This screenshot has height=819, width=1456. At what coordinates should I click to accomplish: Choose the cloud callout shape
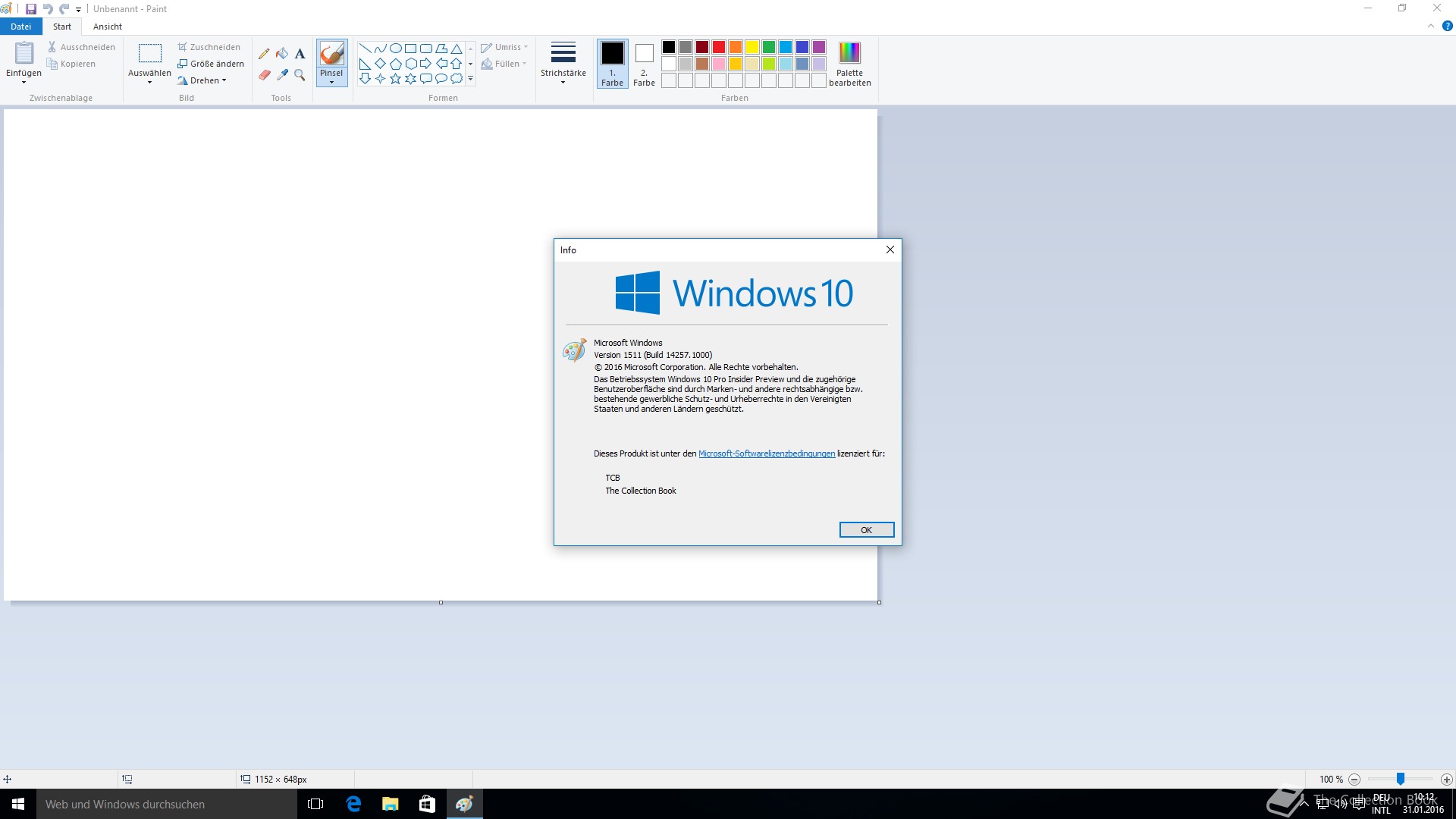(x=456, y=79)
